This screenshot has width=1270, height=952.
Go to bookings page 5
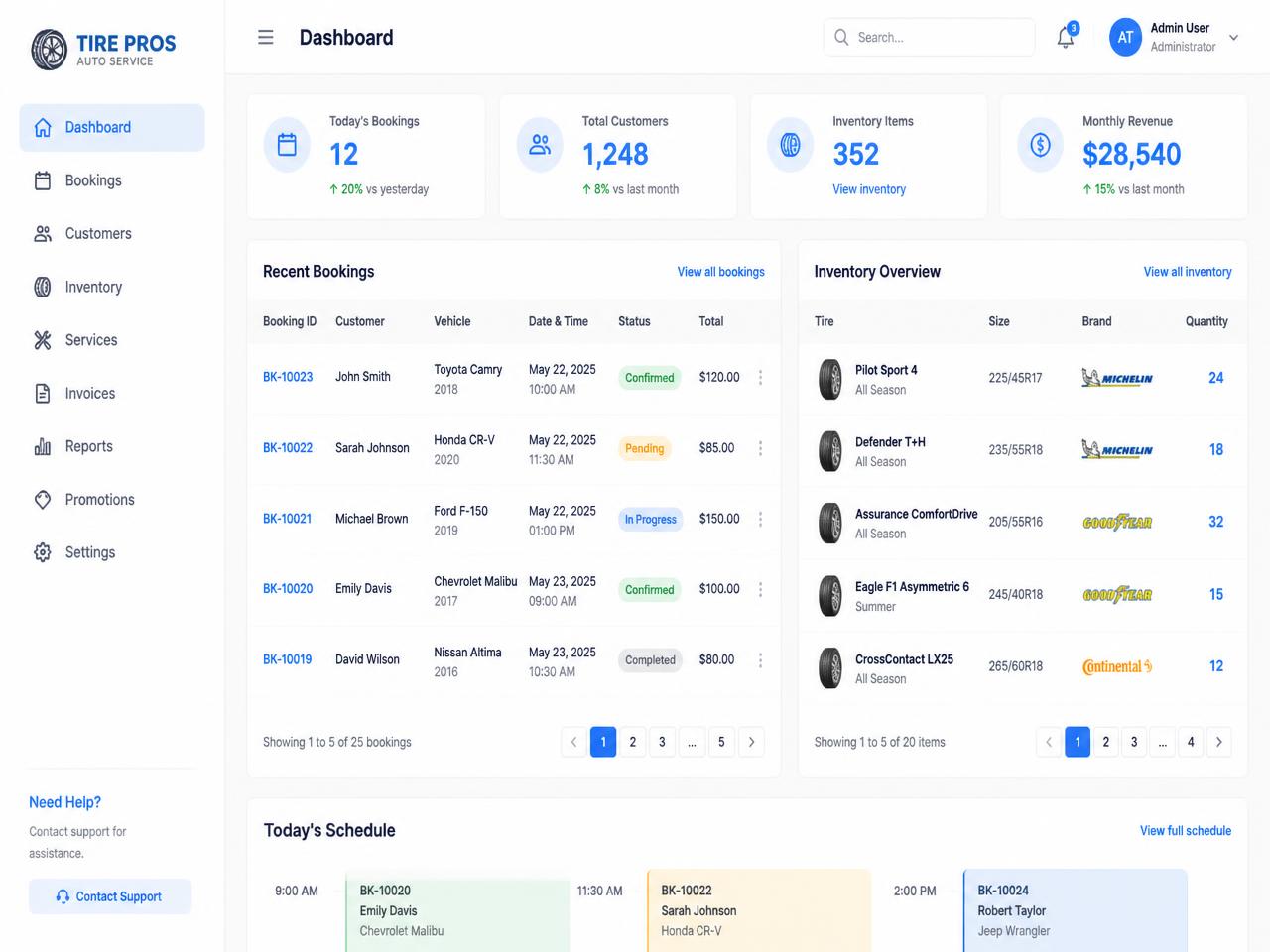[x=721, y=742]
